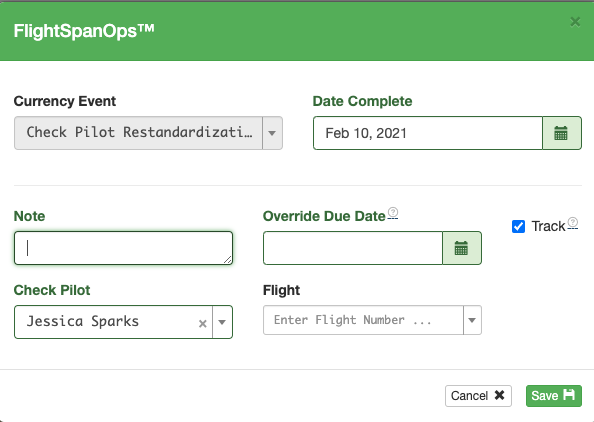Screen dimensions: 594x422
Task: Expand the Flight number dropdown arrow
Action: click(x=472, y=320)
